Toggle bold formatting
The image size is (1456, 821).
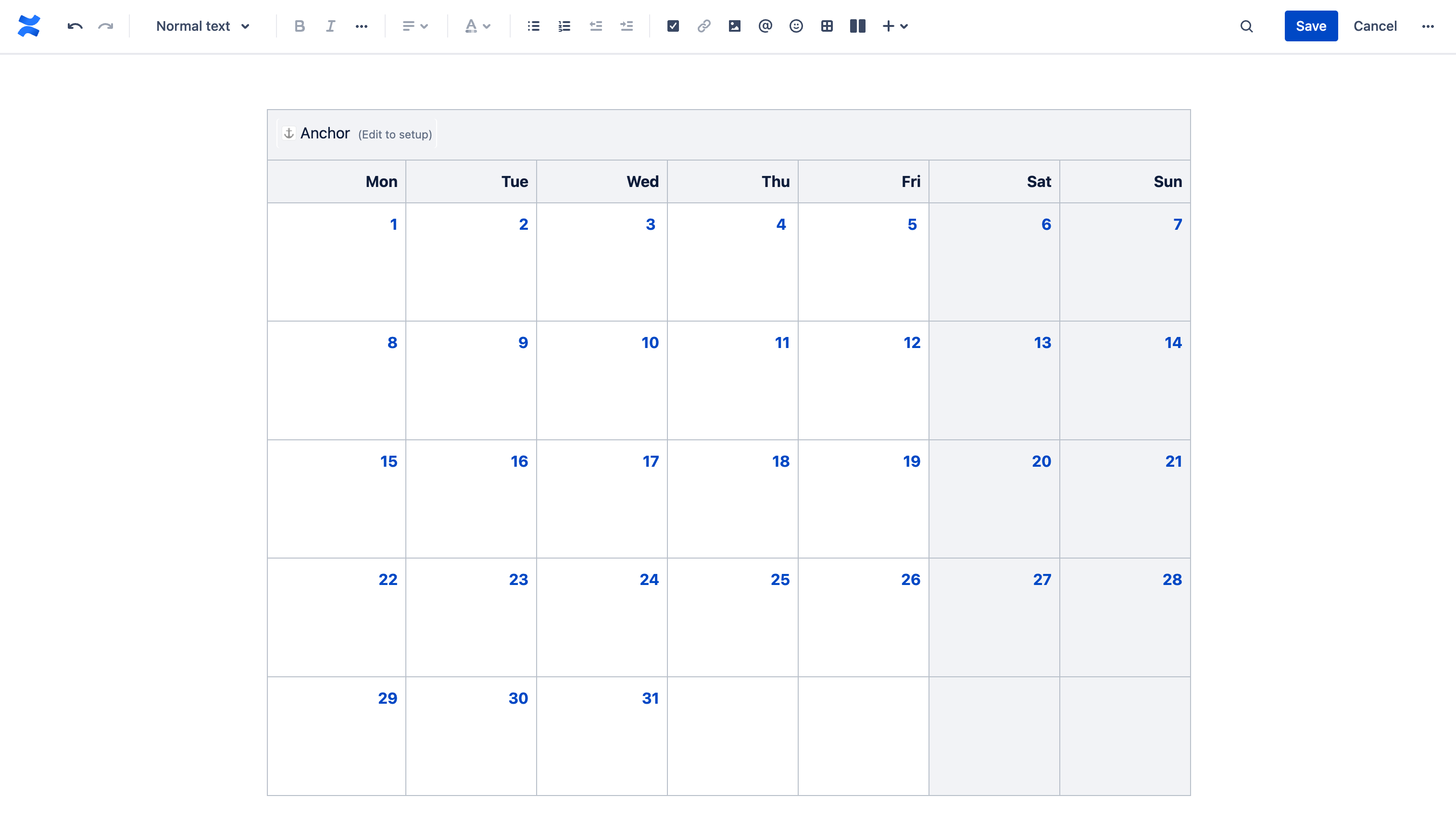[300, 26]
